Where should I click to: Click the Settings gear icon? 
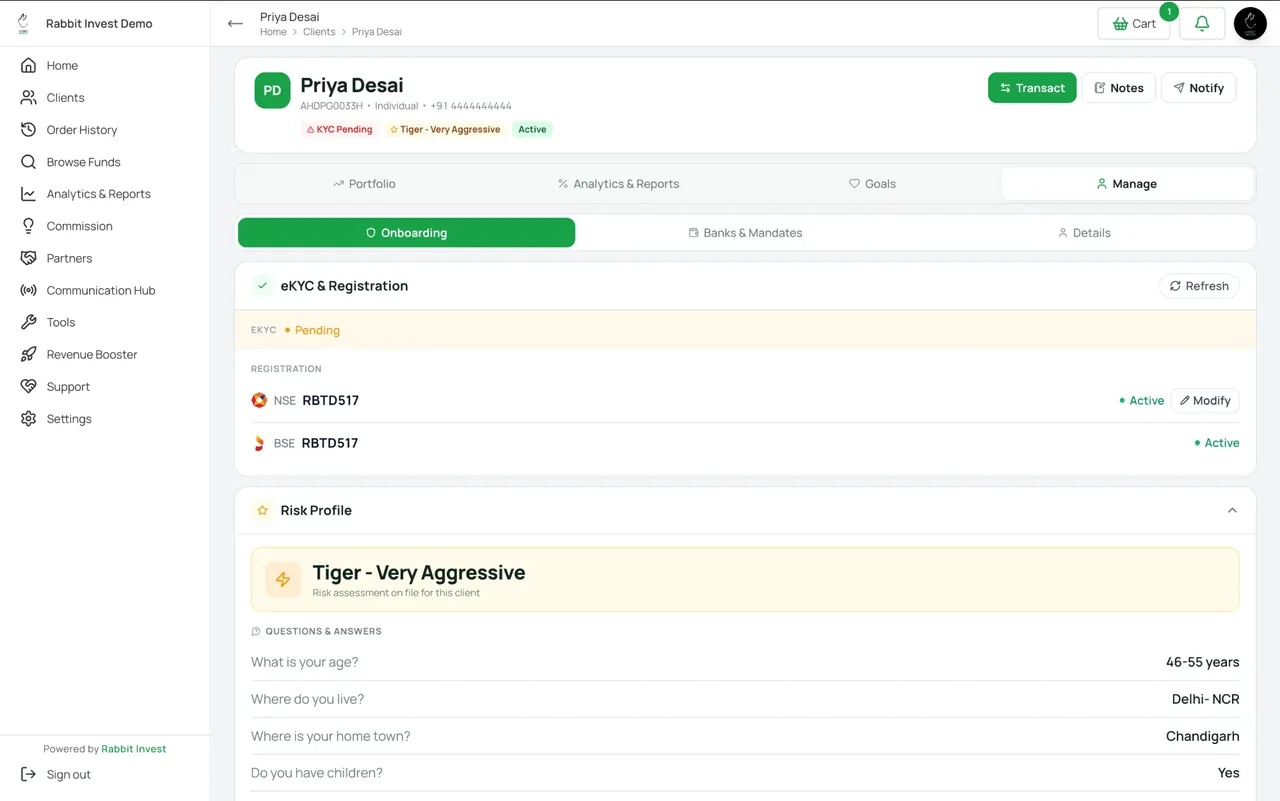coord(28,418)
